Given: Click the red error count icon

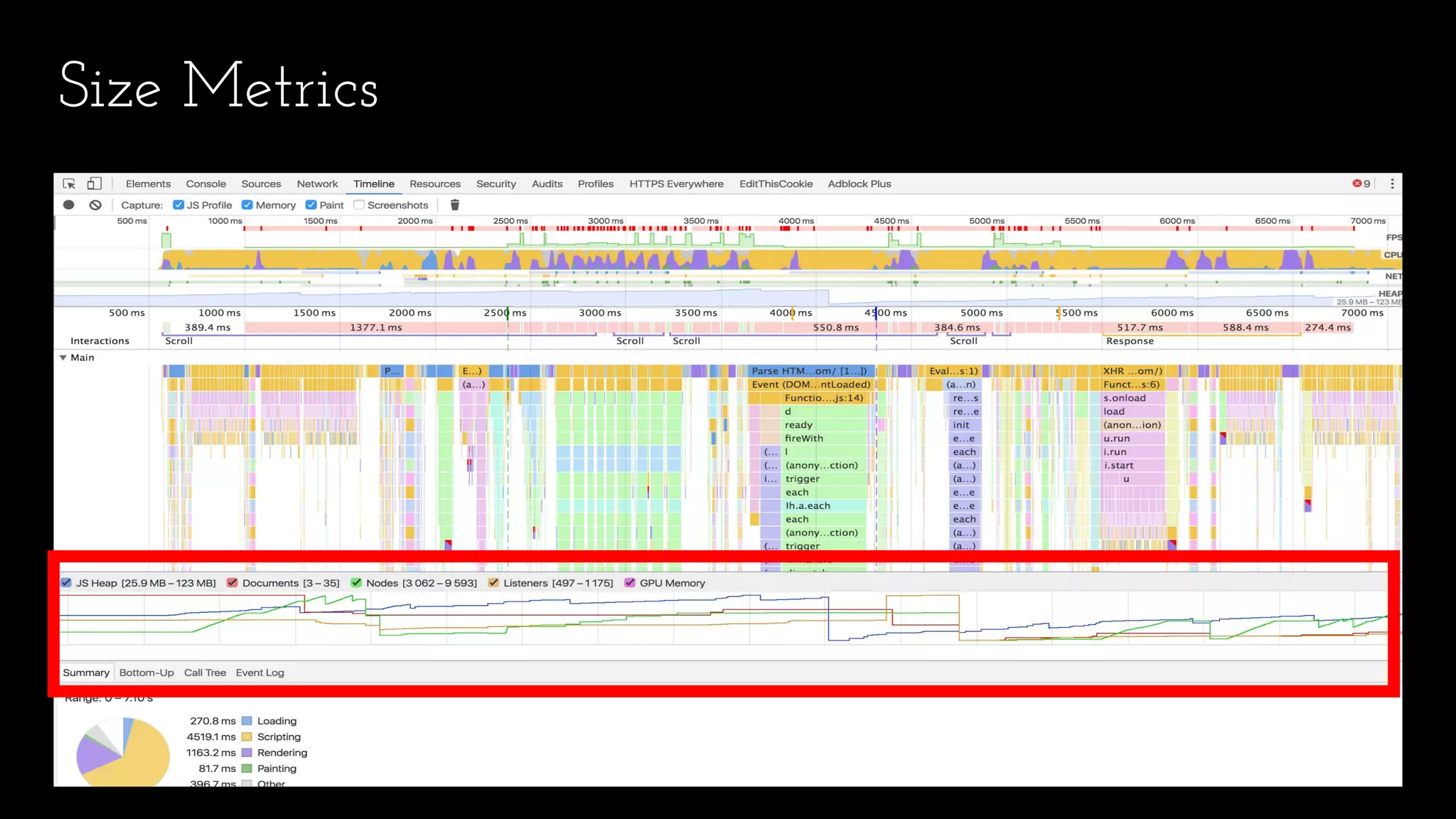Looking at the screenshot, I should 1356,183.
